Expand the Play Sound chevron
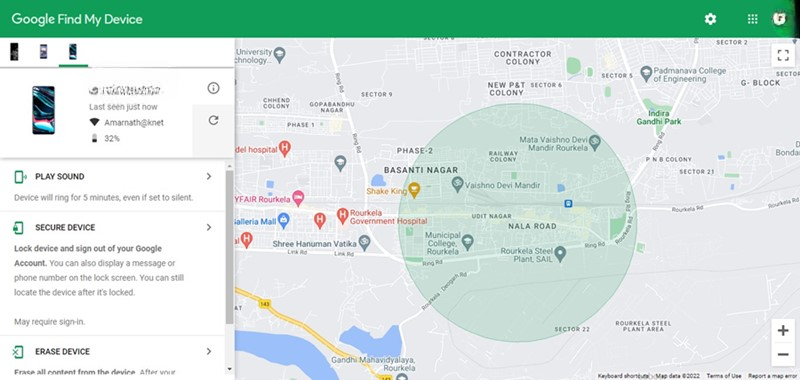The height and width of the screenshot is (380, 800). (x=209, y=176)
